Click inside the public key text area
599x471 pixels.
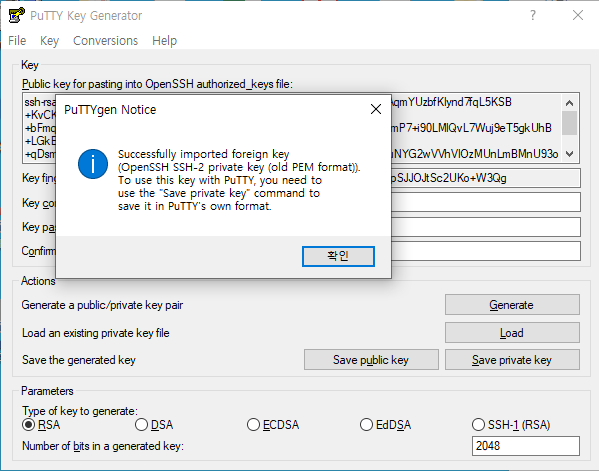[476, 128]
